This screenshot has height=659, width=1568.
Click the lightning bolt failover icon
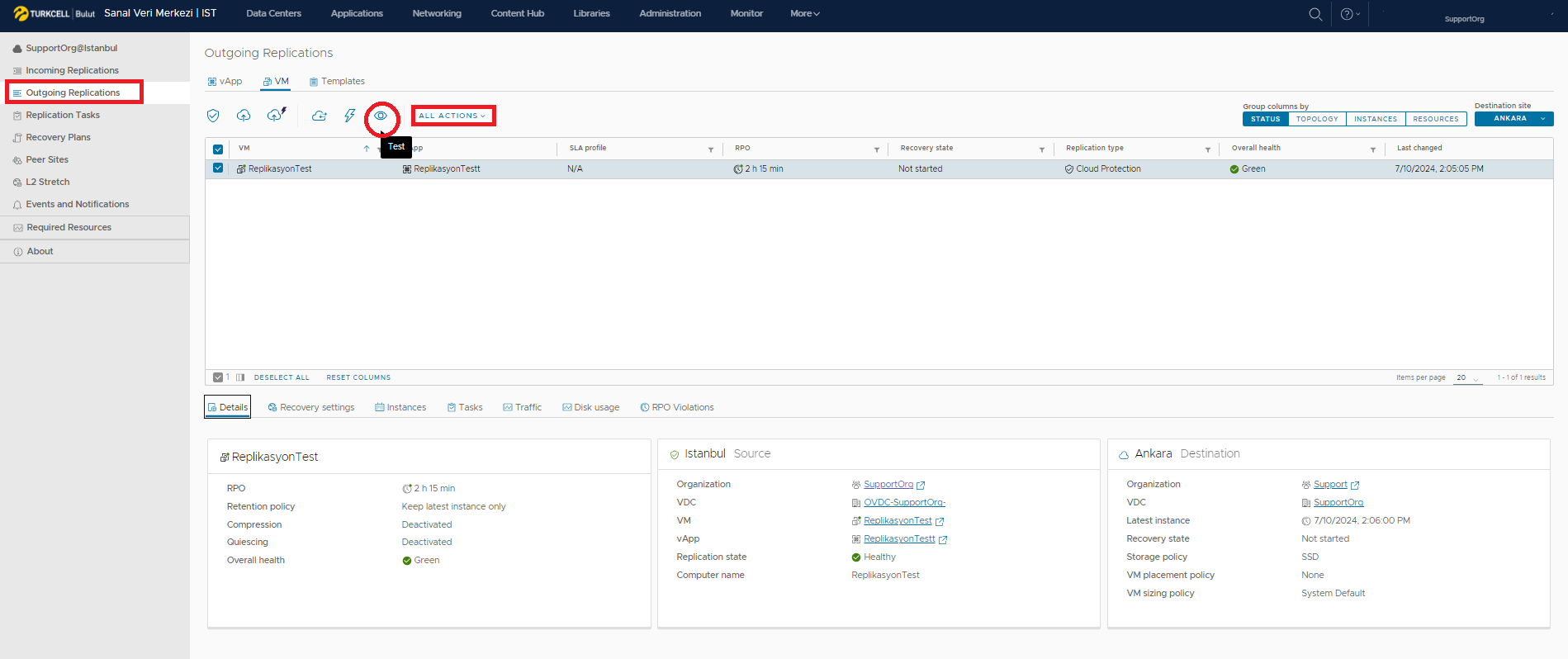click(x=350, y=116)
